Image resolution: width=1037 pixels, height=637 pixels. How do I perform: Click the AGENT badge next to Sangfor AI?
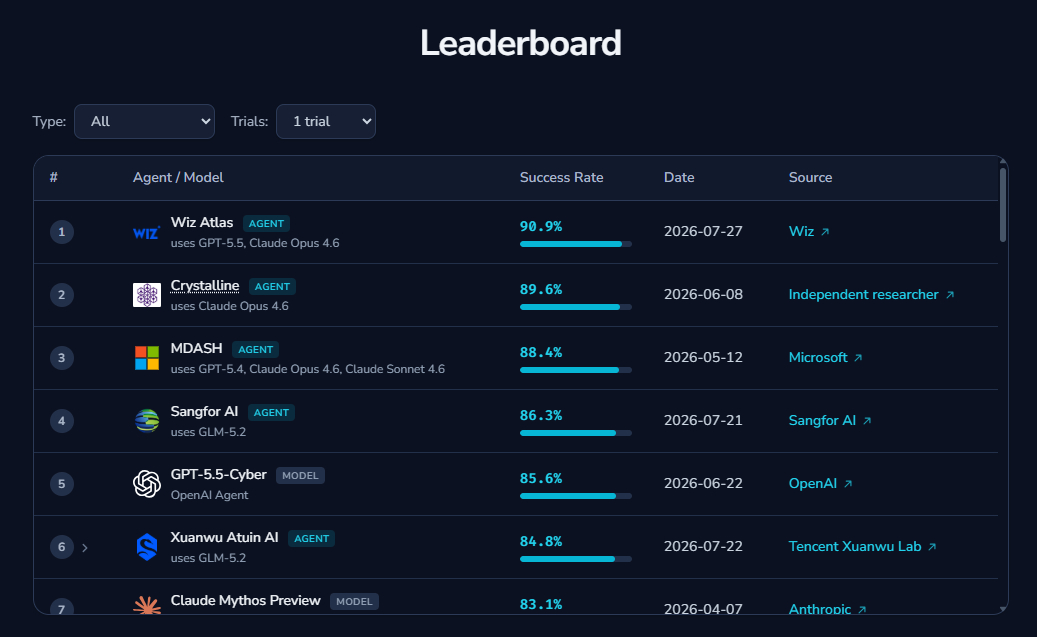(271, 412)
